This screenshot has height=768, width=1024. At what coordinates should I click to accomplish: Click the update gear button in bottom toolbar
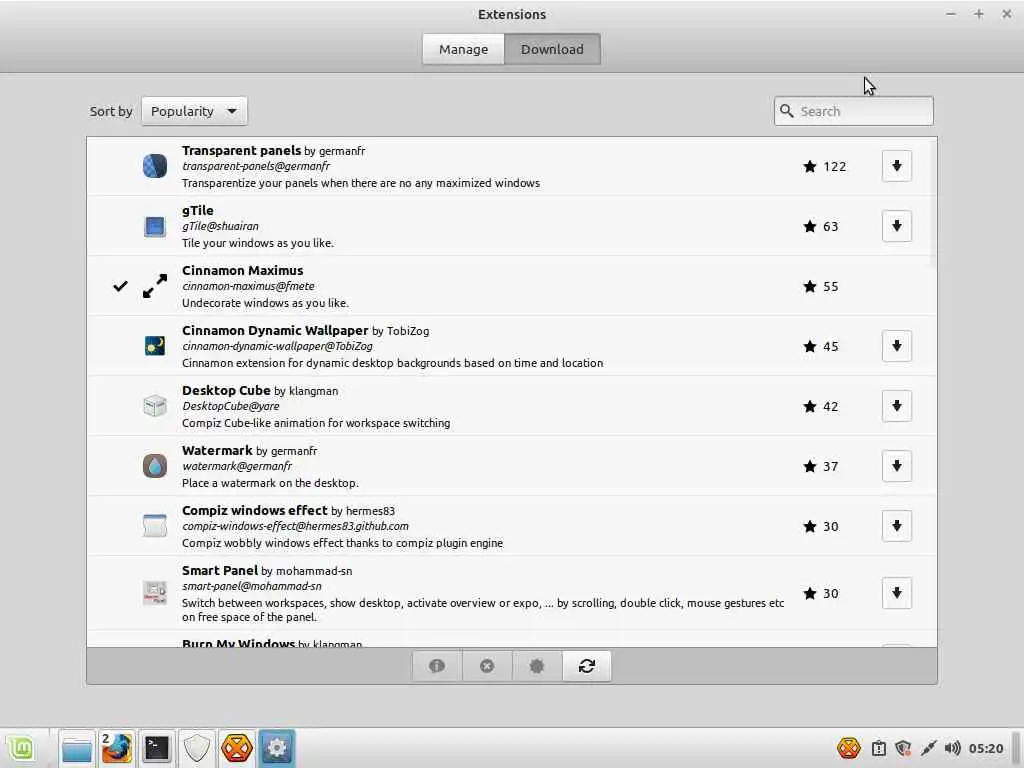tap(536, 665)
